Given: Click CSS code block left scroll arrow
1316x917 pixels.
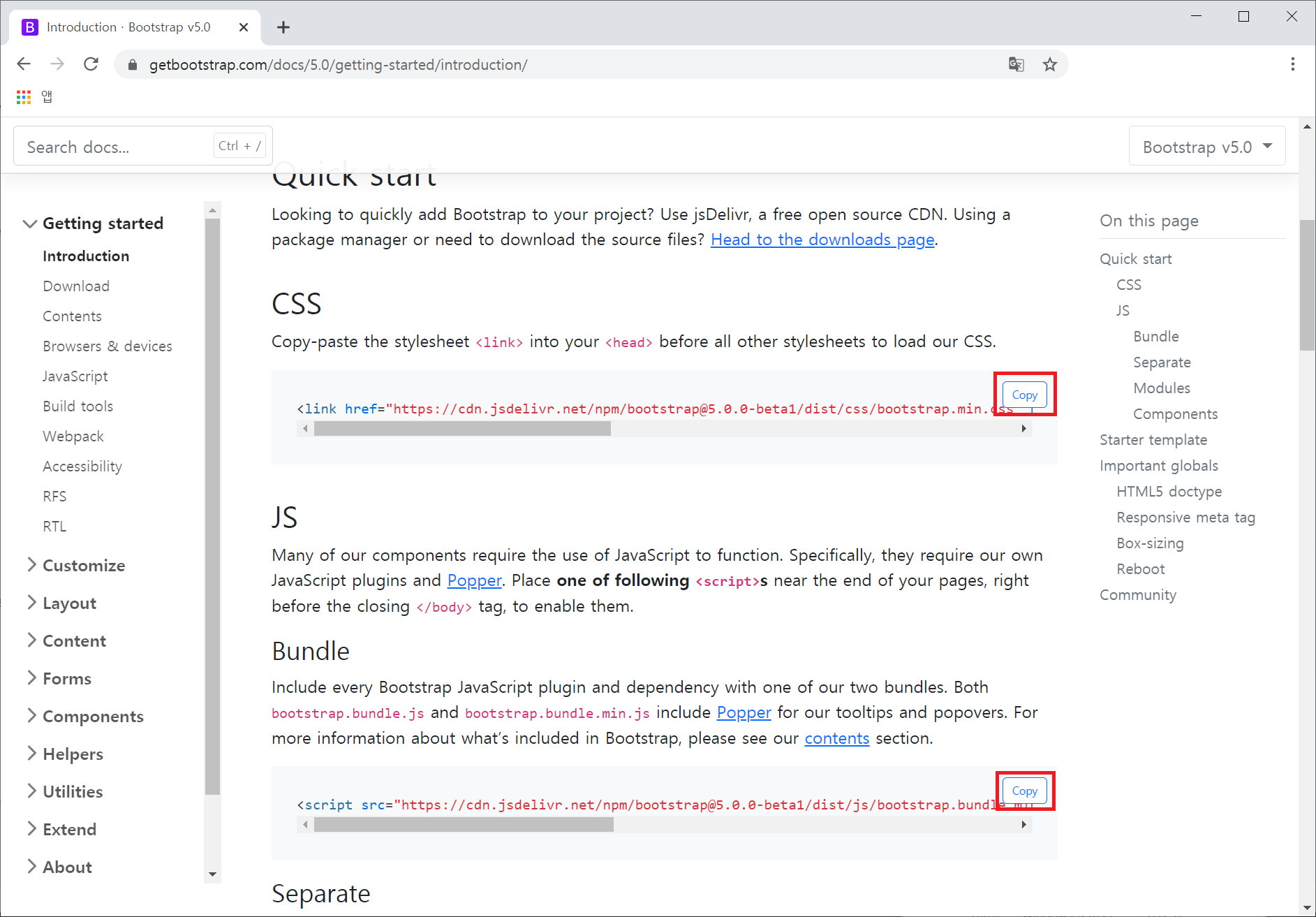Looking at the screenshot, I should click(304, 429).
